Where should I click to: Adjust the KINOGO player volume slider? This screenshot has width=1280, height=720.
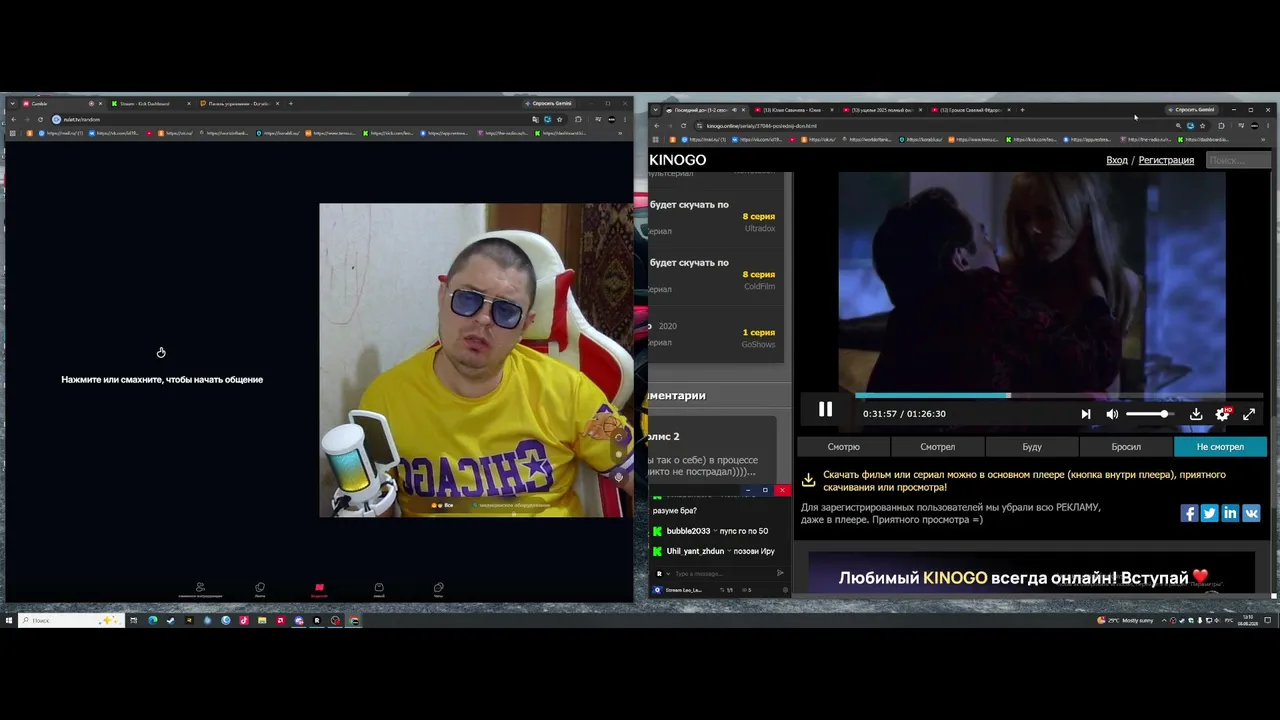point(1150,414)
